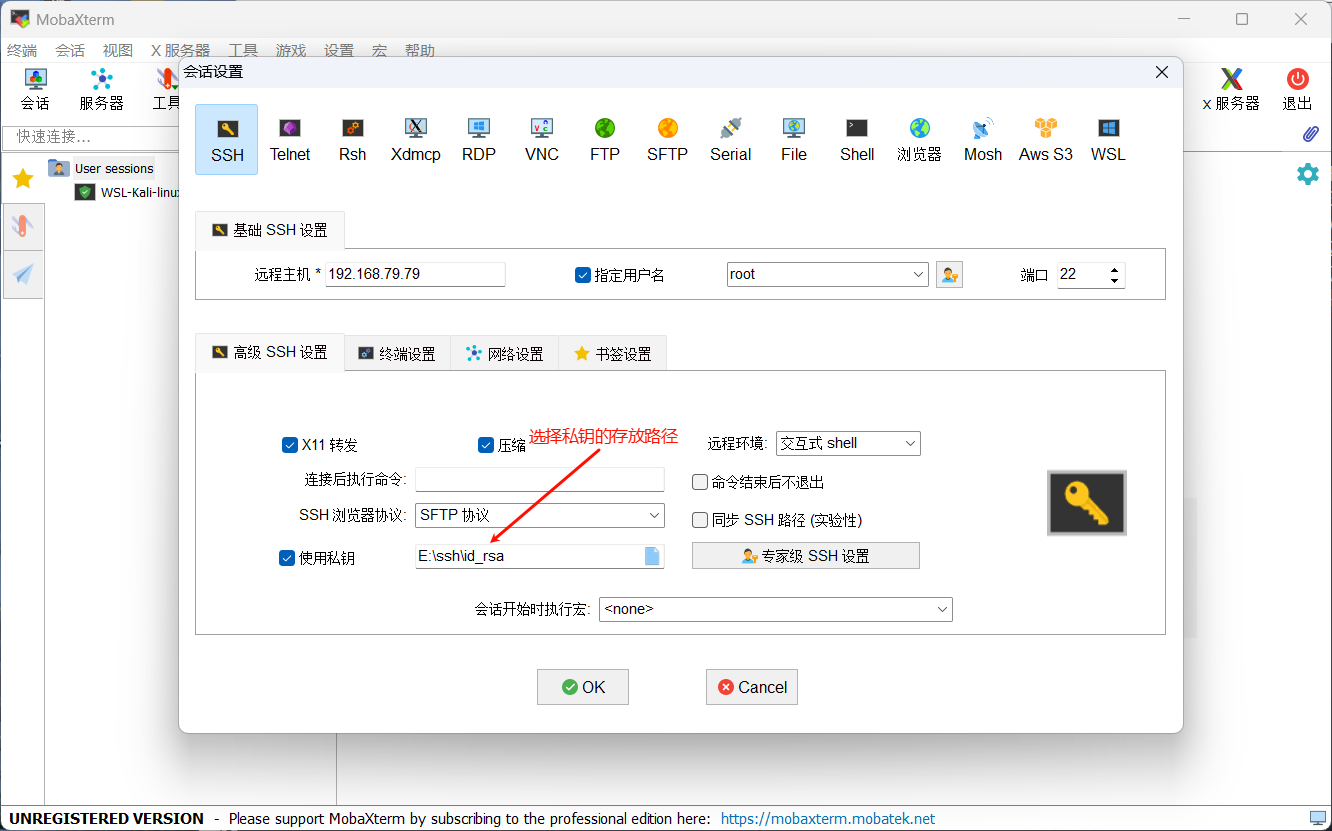
Task: Enable 命令结束后不退出 checkbox
Action: pos(700,482)
